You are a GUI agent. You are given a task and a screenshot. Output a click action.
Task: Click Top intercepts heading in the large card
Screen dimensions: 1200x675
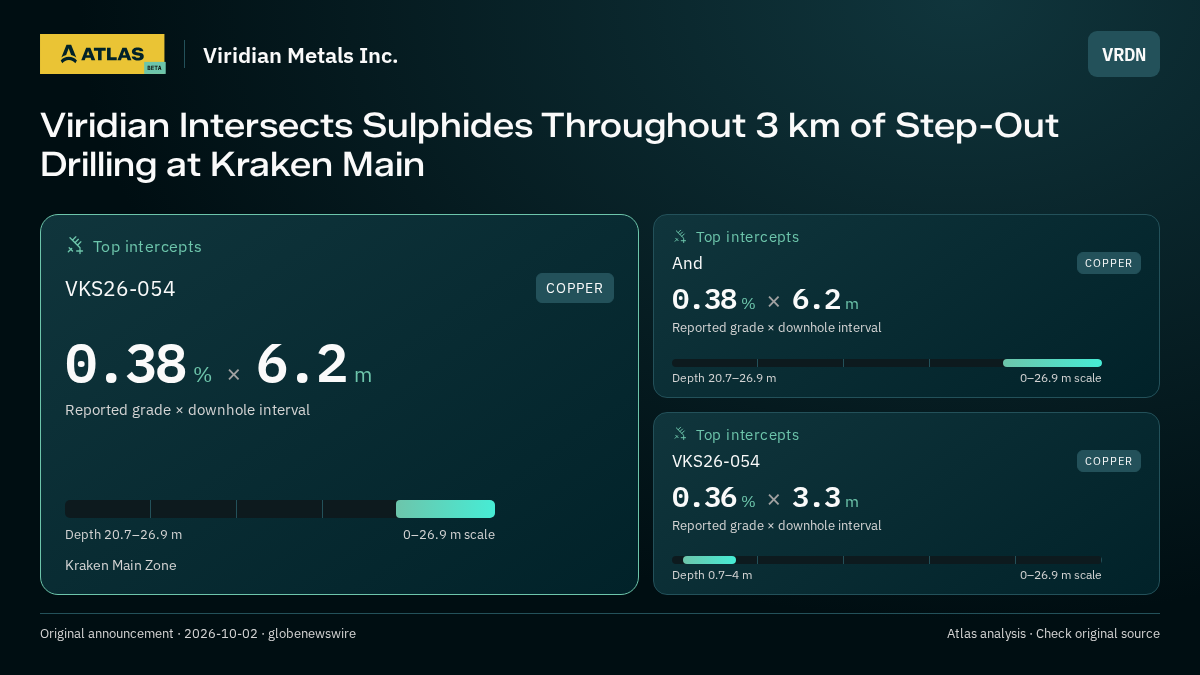147,246
